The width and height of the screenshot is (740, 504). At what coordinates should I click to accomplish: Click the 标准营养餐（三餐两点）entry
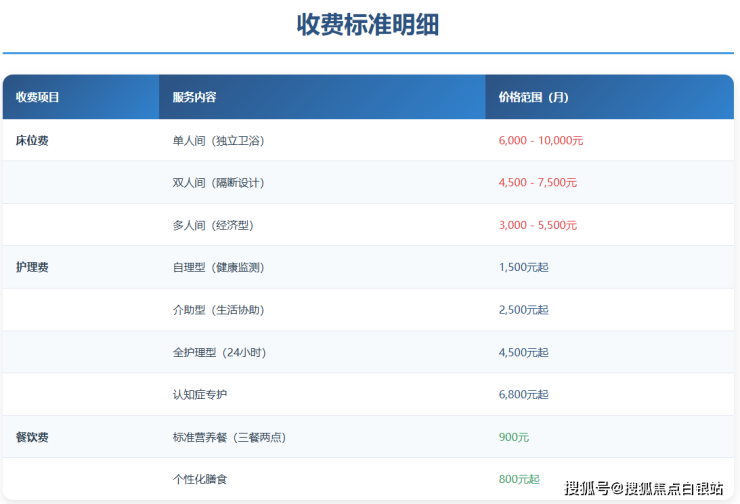click(230, 437)
